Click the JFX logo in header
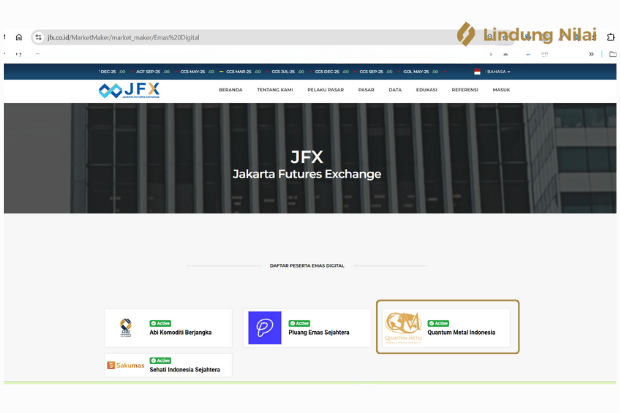 [129, 91]
